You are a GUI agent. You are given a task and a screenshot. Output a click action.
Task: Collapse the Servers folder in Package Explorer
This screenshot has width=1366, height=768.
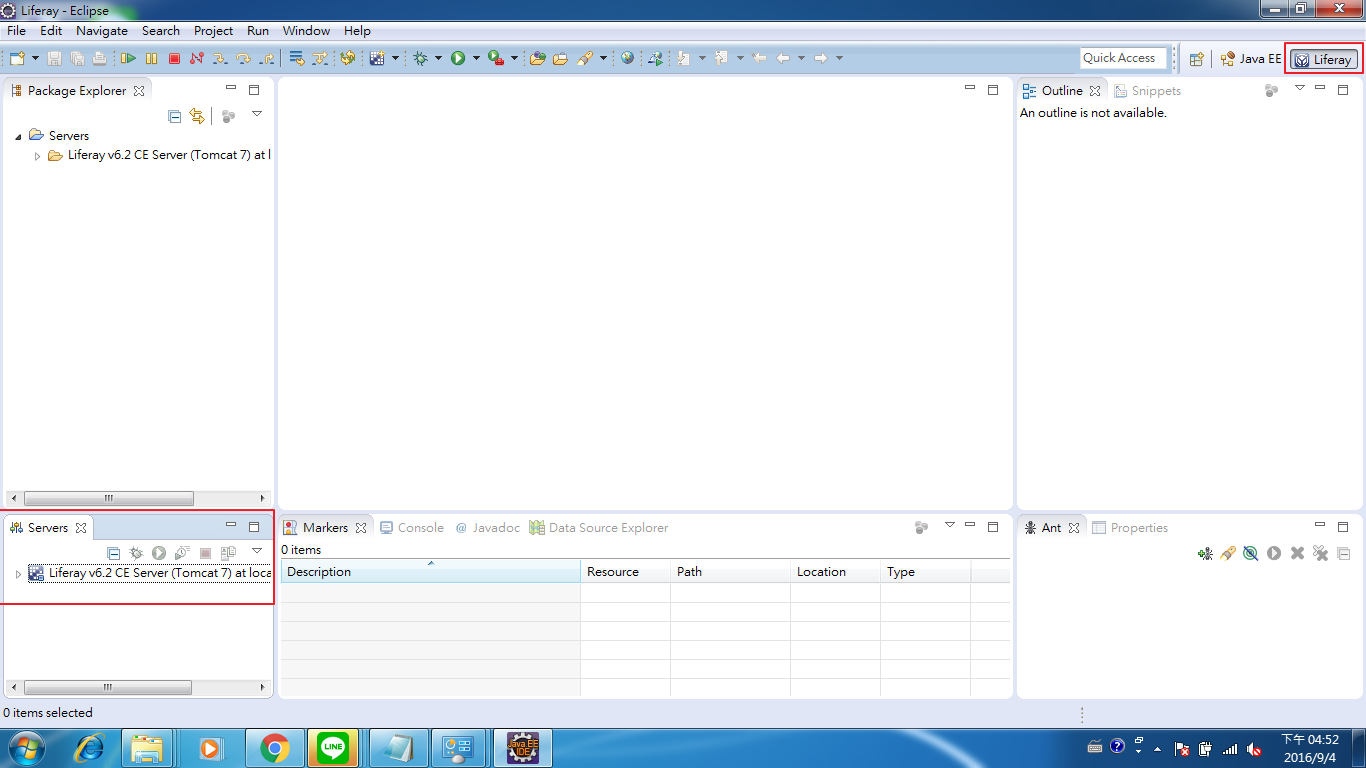19,136
